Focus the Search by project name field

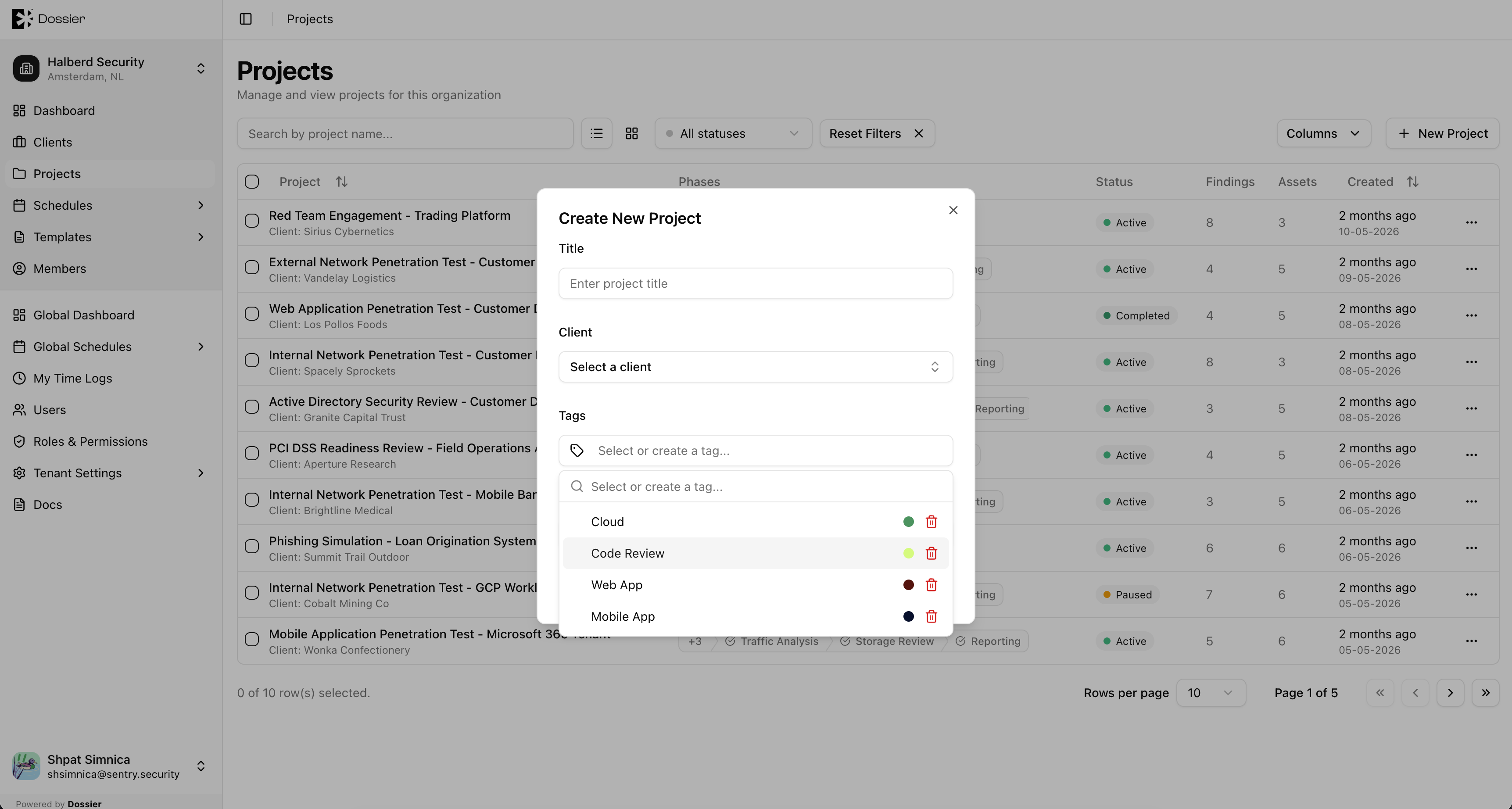(x=405, y=133)
